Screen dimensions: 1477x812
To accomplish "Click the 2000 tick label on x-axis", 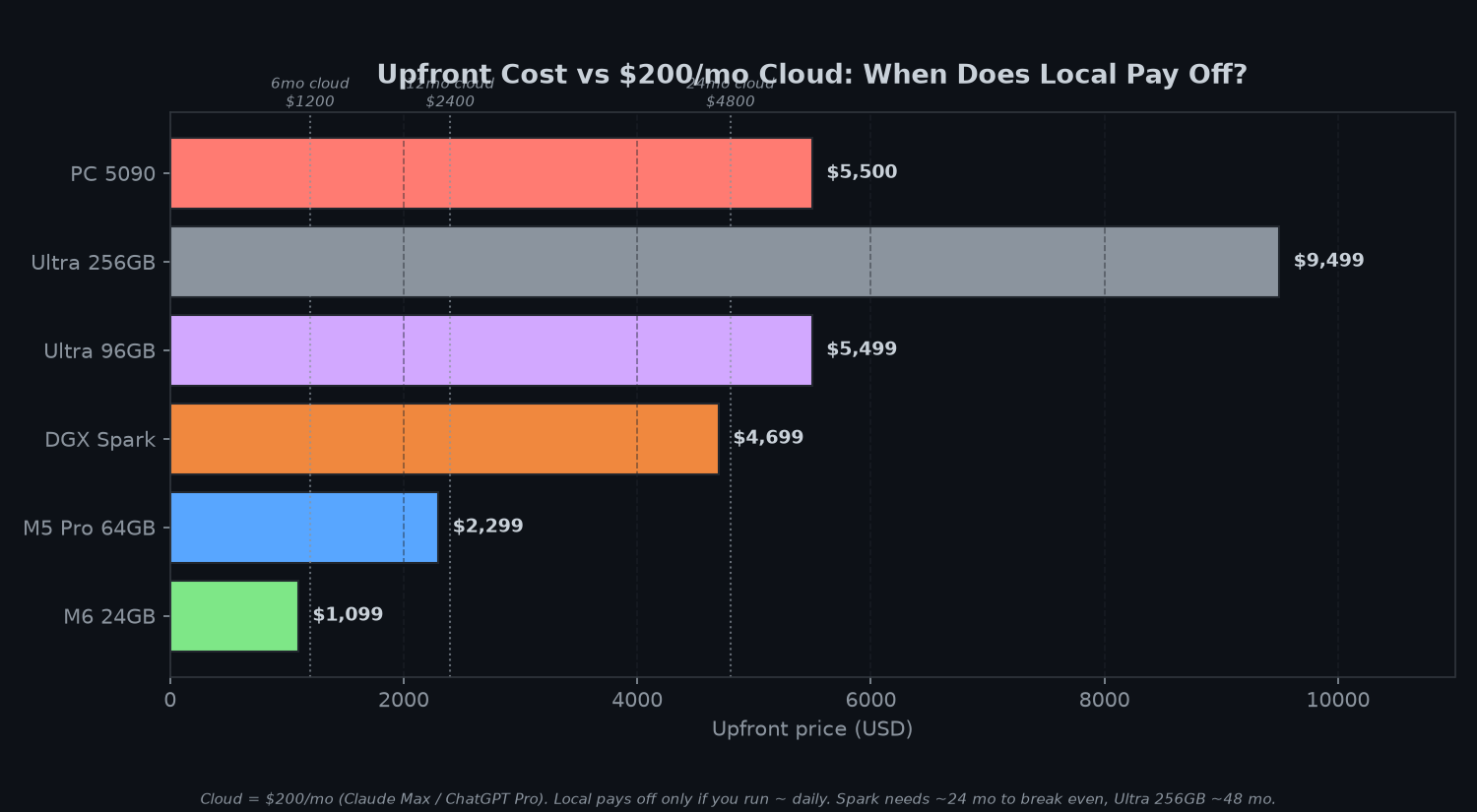I will [x=404, y=700].
